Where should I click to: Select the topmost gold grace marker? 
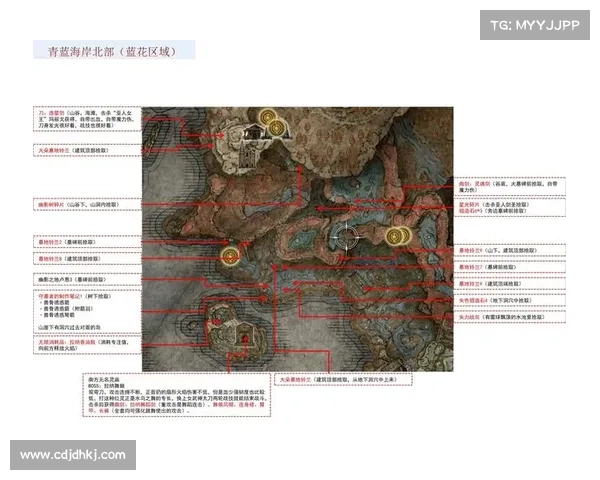[267, 116]
